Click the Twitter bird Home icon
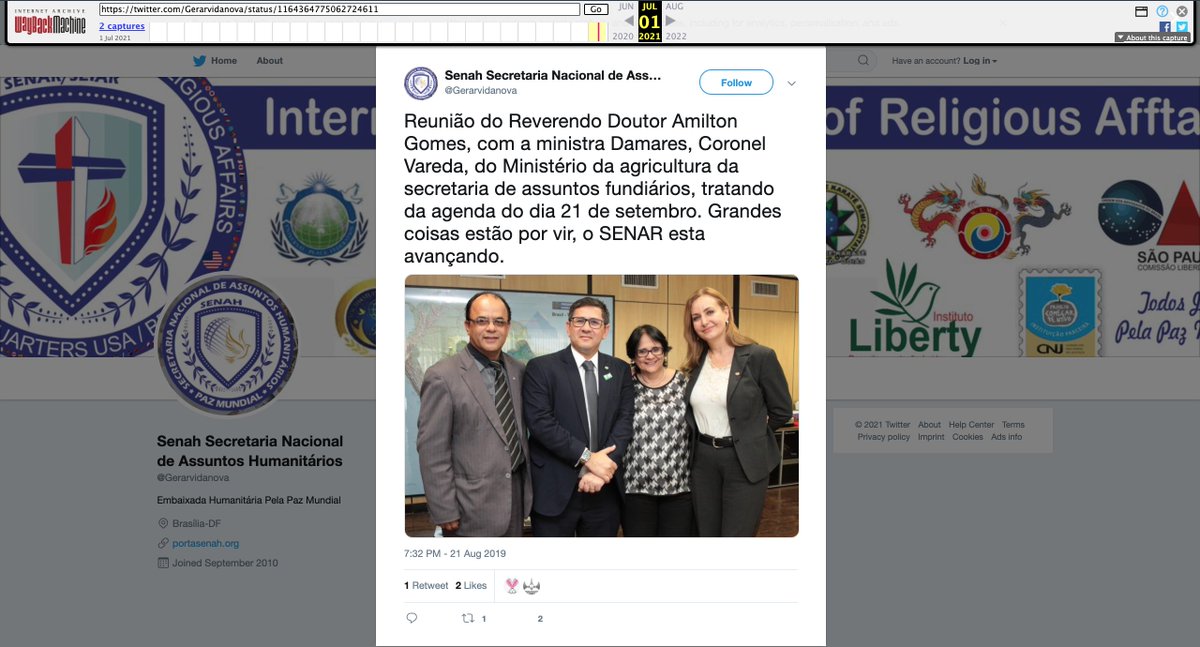The width and height of the screenshot is (1200, 647). pos(199,61)
